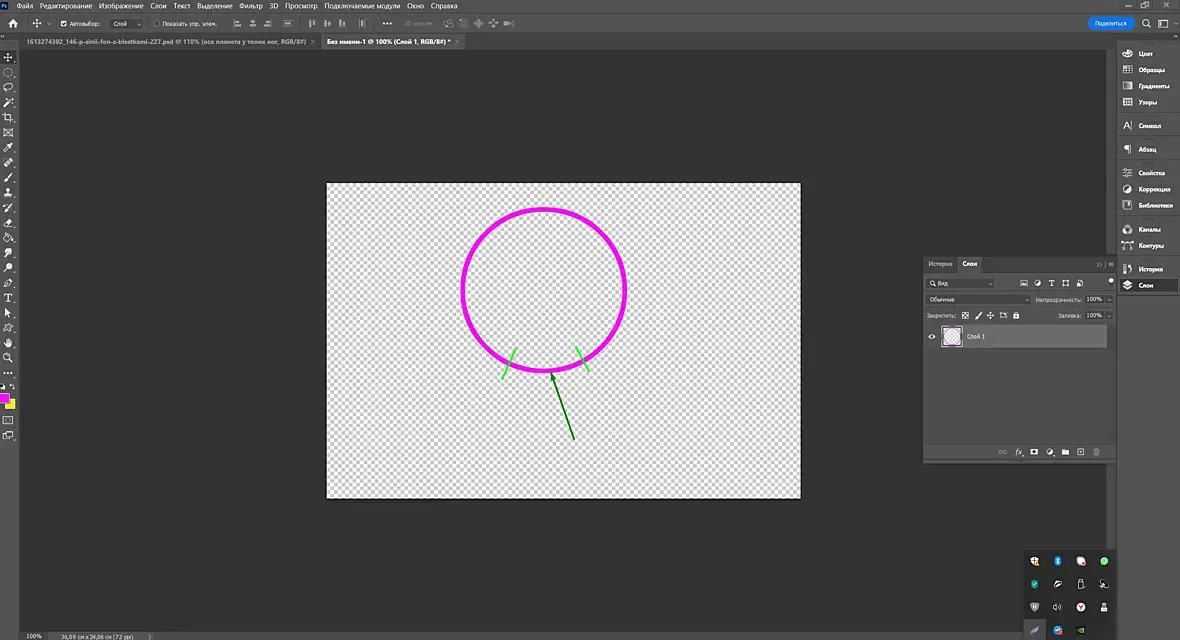Open the Layers panel options menu
The width and height of the screenshot is (1180, 640).
(1110, 264)
